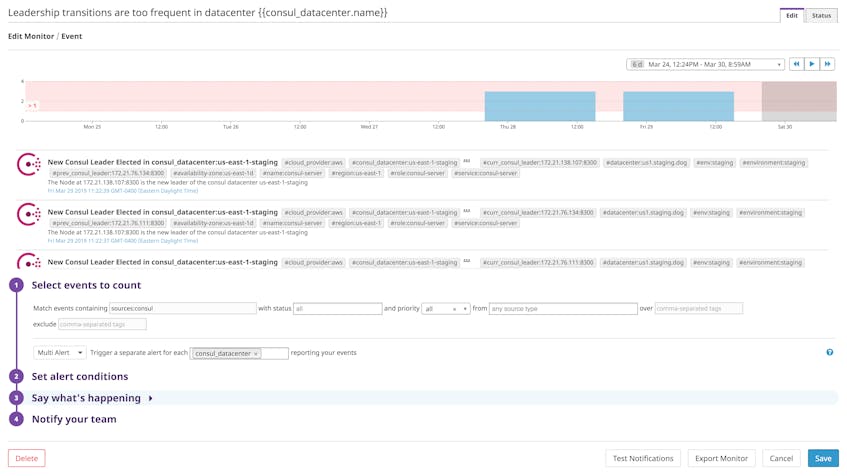Clear the priority selection with the x
847x476 pixels.
454,309
